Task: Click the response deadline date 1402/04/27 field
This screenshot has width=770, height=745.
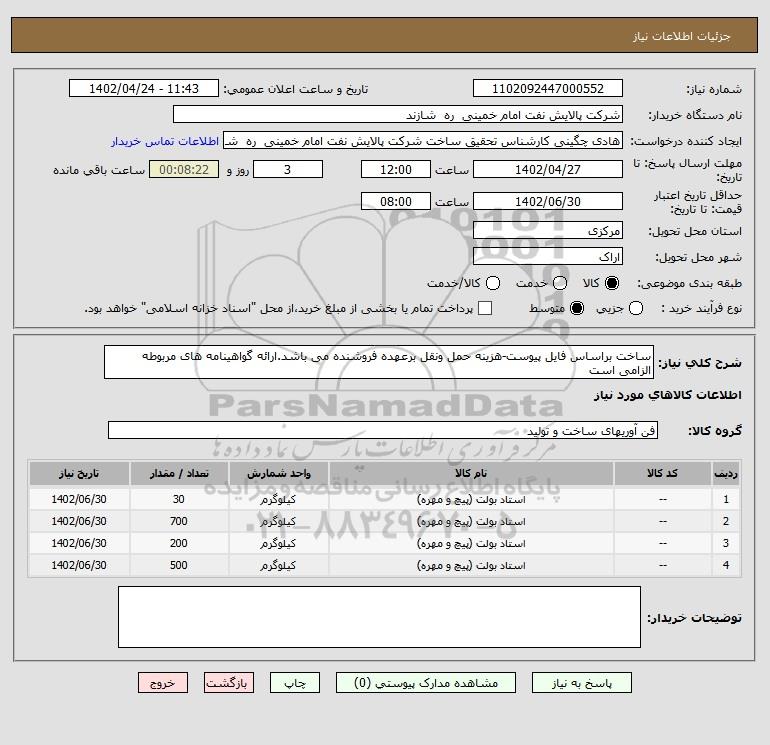Action: pyautogui.click(x=548, y=169)
